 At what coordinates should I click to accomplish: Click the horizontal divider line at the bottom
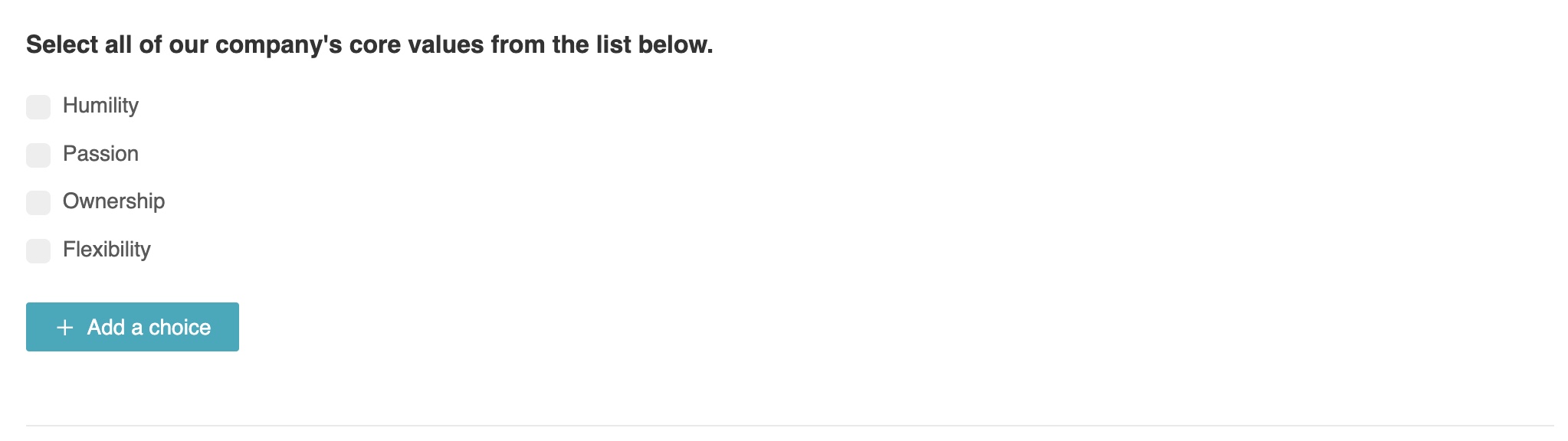tap(789, 426)
